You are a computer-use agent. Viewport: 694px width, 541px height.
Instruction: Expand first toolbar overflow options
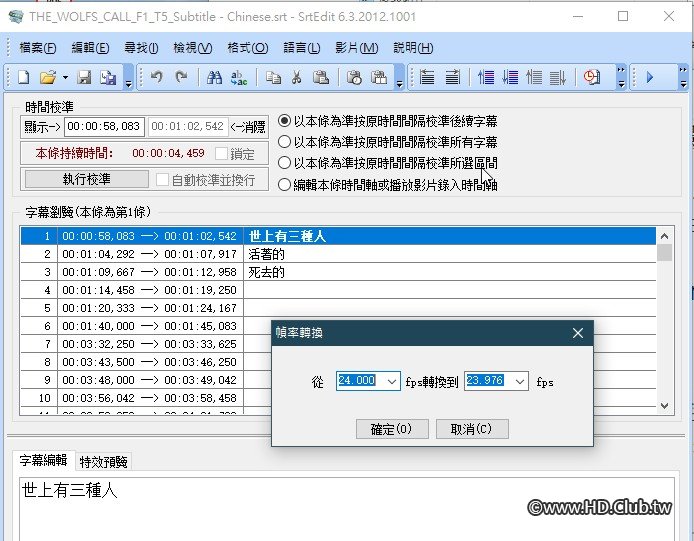click(128, 77)
